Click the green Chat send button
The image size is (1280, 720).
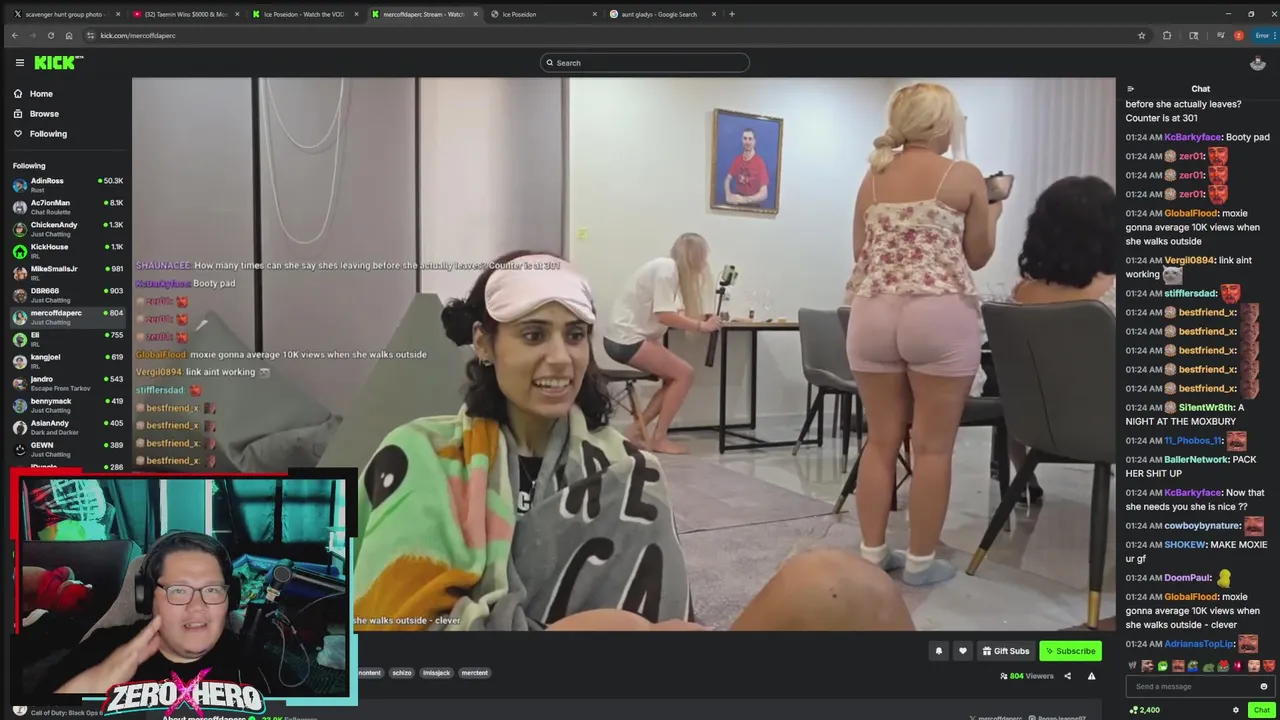(x=1261, y=710)
